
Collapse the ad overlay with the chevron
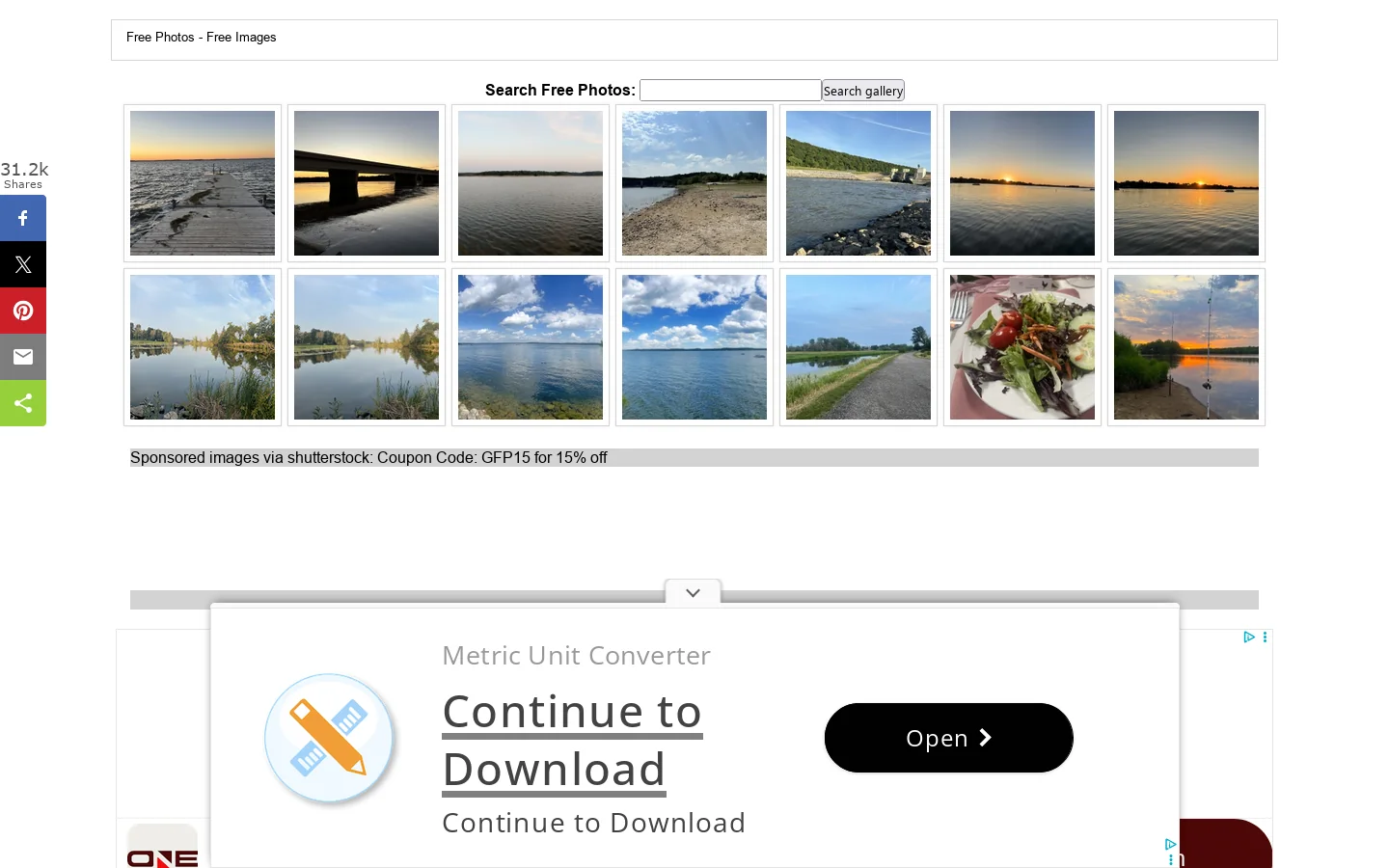point(693,592)
